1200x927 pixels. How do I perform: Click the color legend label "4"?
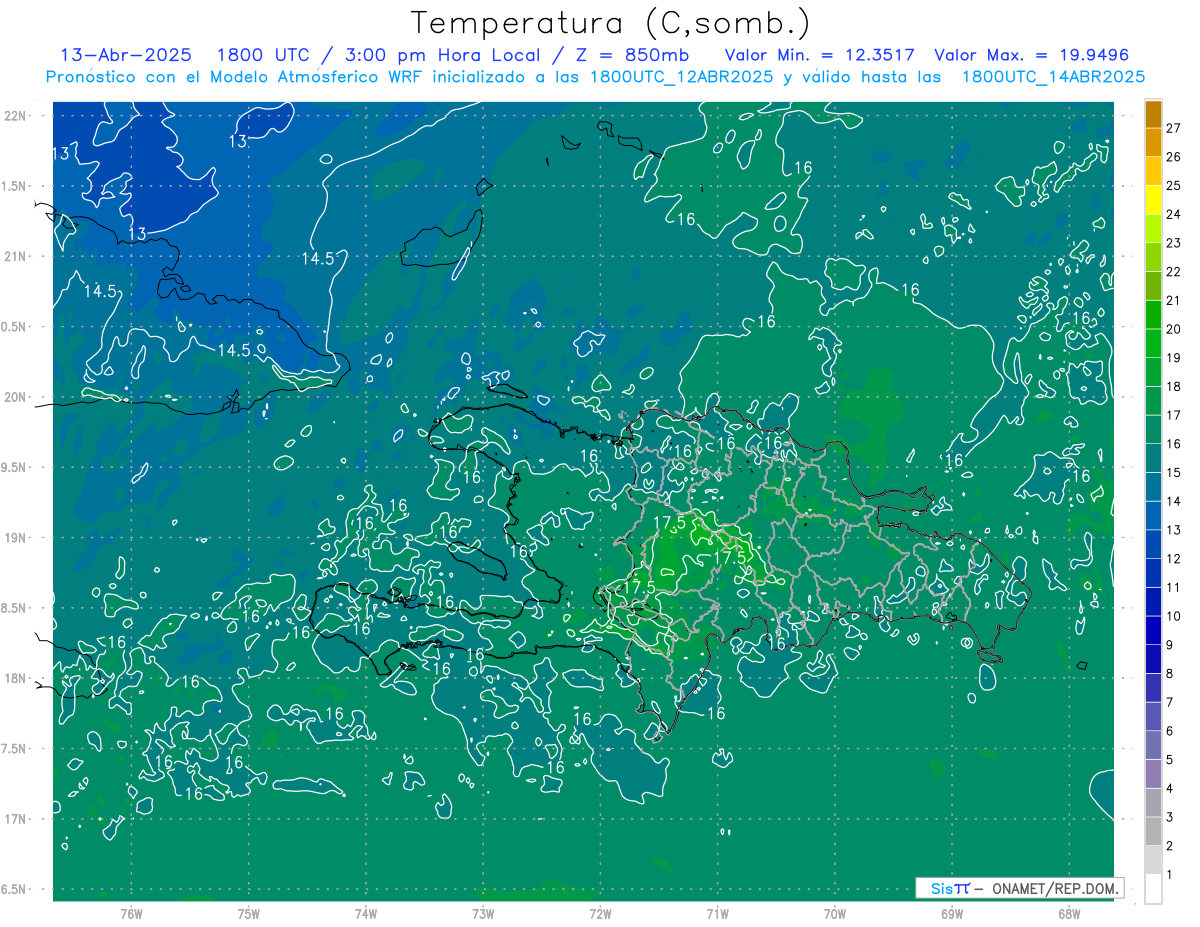pos(1170,789)
